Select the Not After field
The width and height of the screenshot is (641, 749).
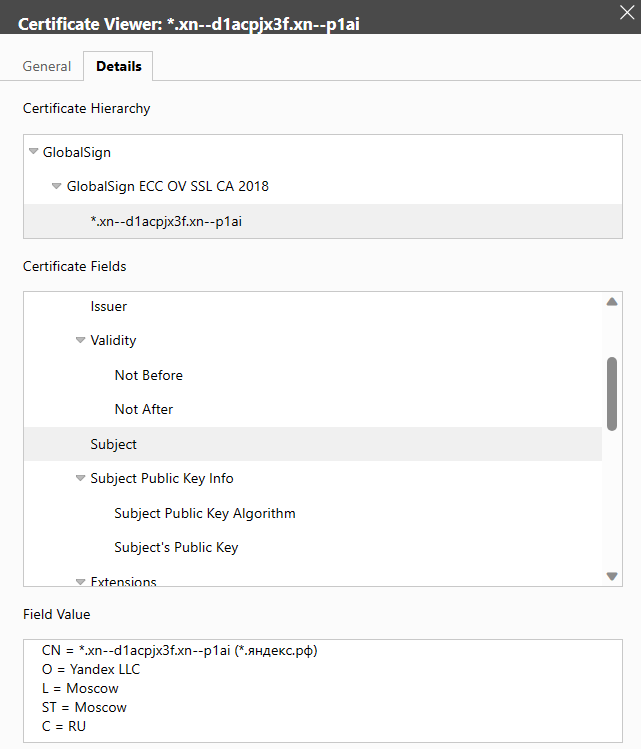144,410
